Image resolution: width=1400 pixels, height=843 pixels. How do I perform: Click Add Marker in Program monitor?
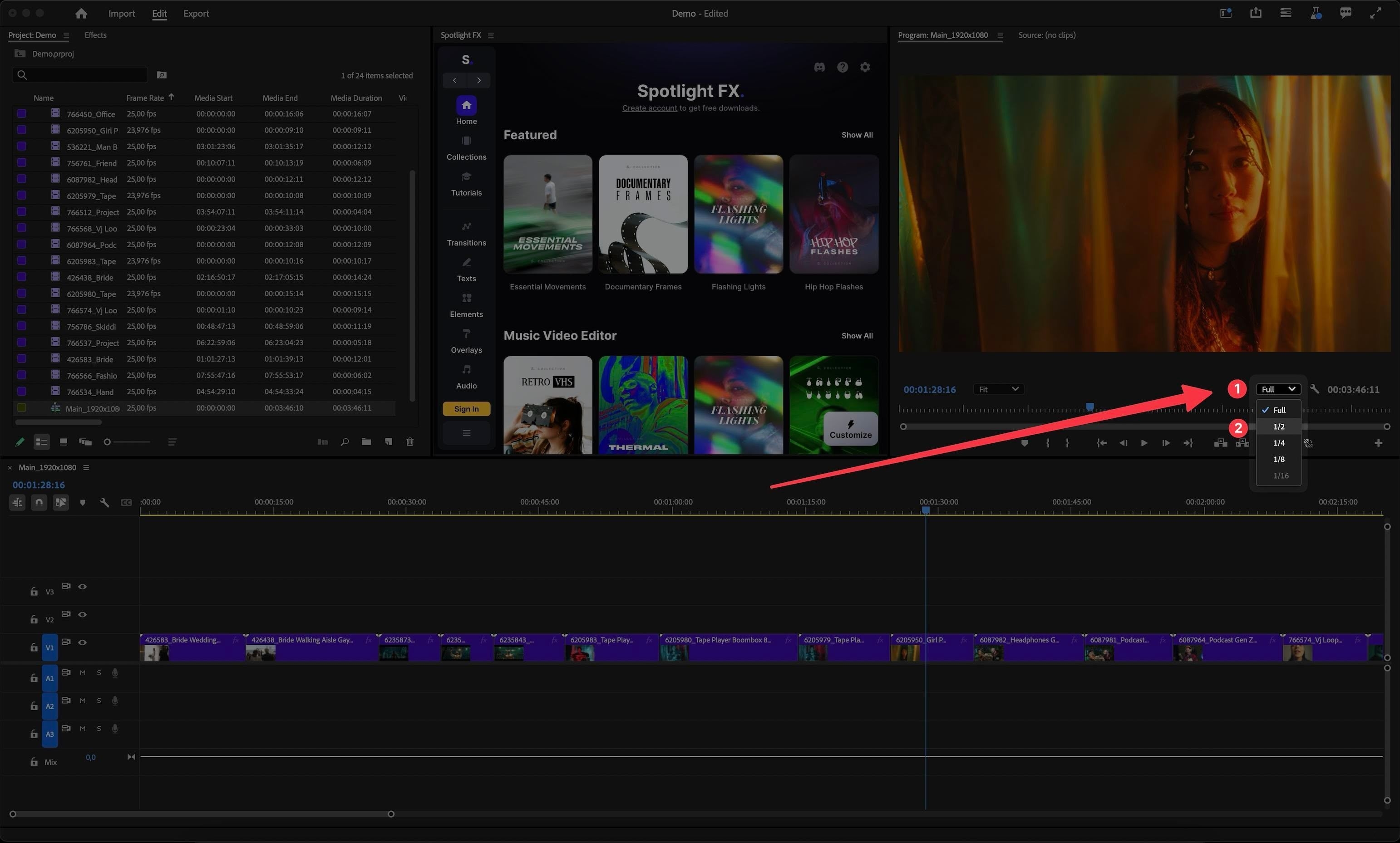click(x=1024, y=443)
